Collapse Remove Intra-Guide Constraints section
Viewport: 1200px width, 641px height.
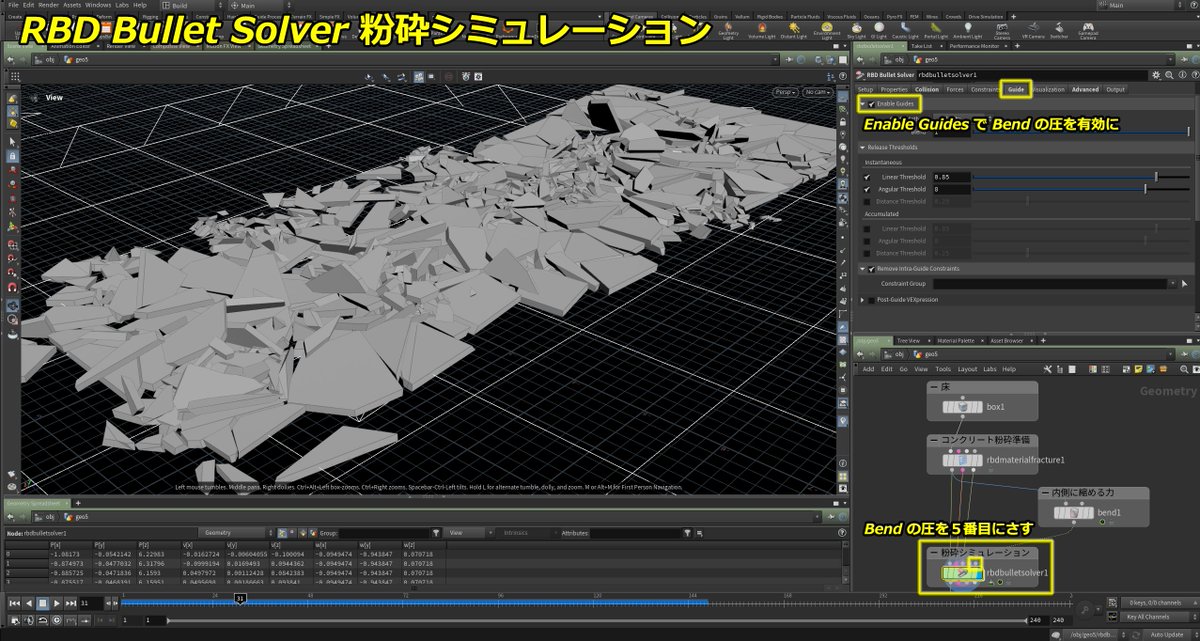862,269
